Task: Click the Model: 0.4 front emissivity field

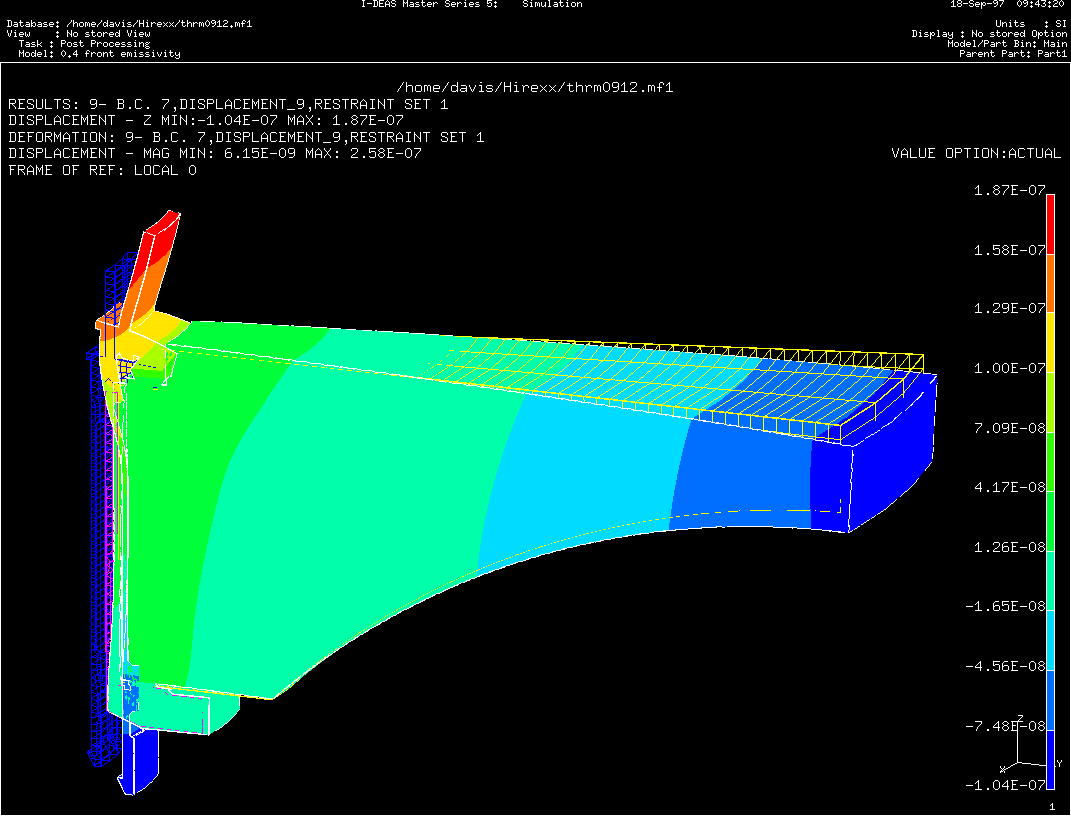Action: click(93, 54)
